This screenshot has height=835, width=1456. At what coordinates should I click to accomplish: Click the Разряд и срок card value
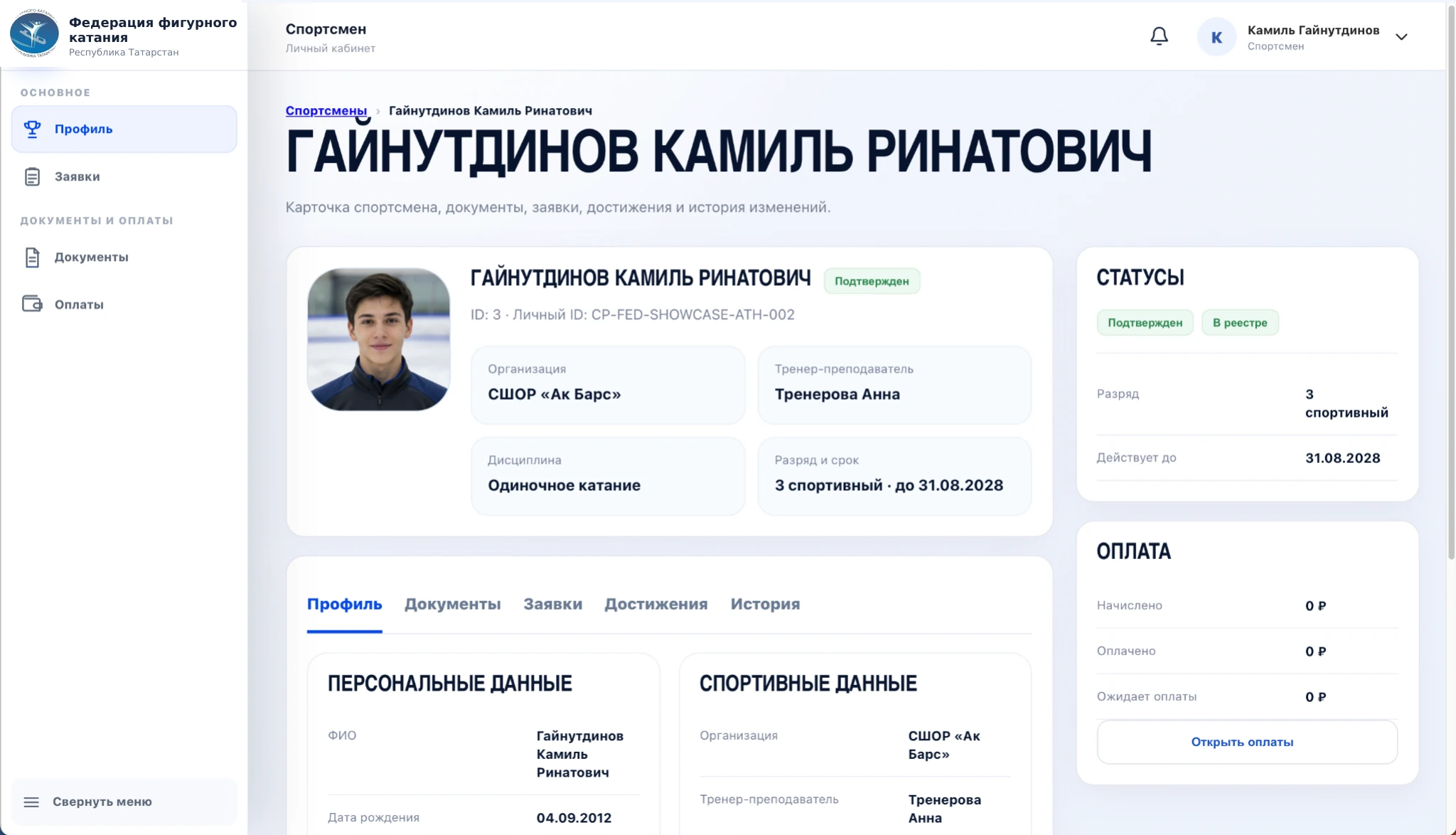(889, 485)
